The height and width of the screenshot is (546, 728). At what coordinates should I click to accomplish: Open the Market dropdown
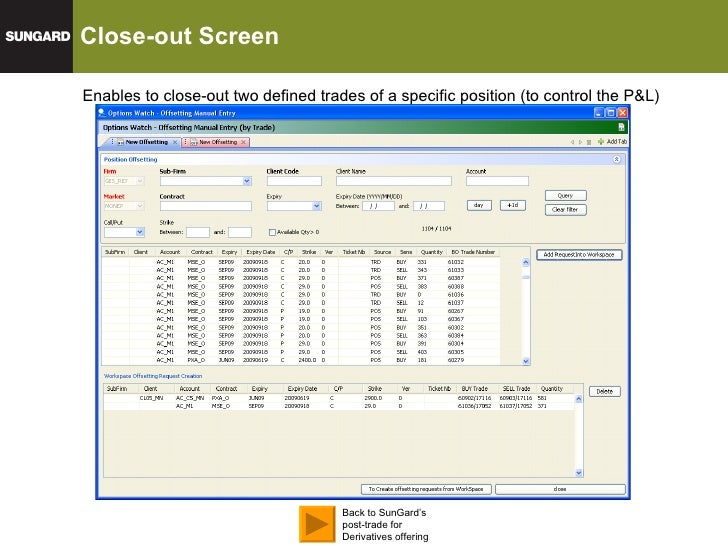tap(140, 206)
